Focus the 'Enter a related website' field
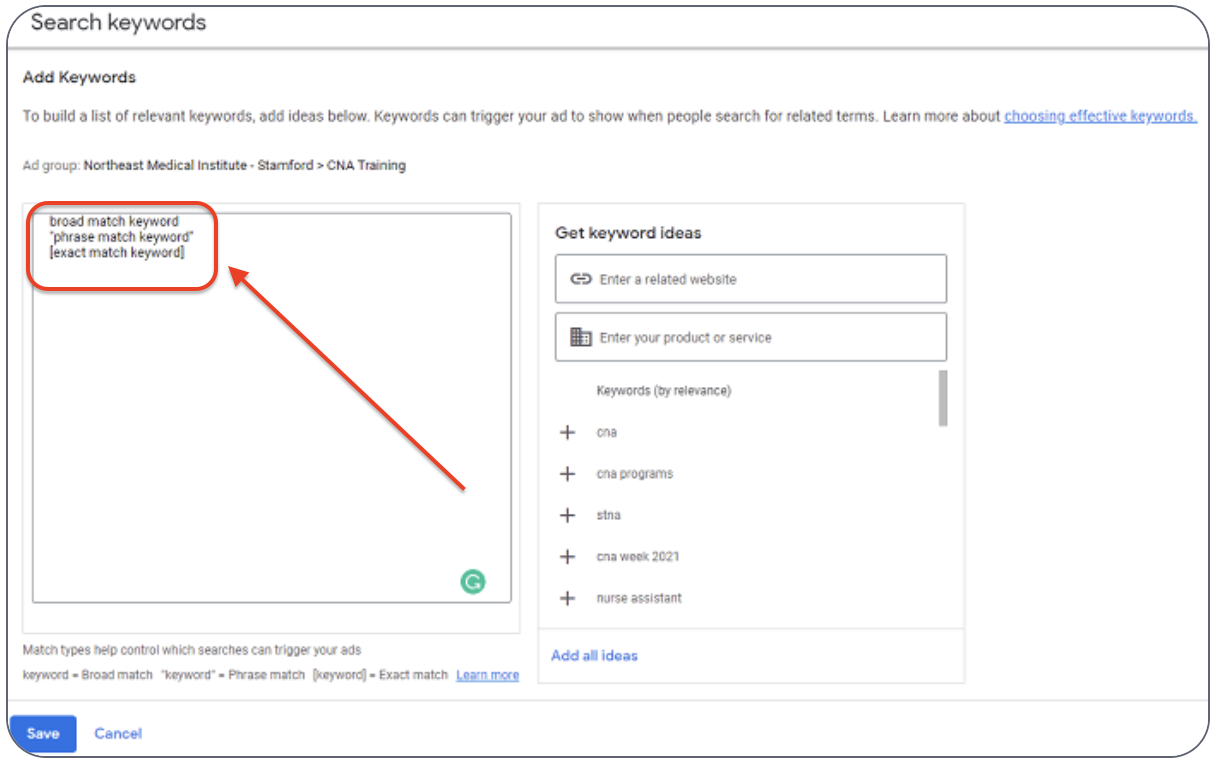1218x769 pixels. click(x=751, y=279)
